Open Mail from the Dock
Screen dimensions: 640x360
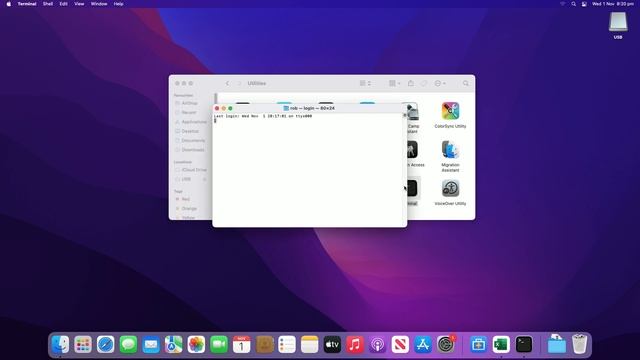pyautogui.click(x=151, y=344)
